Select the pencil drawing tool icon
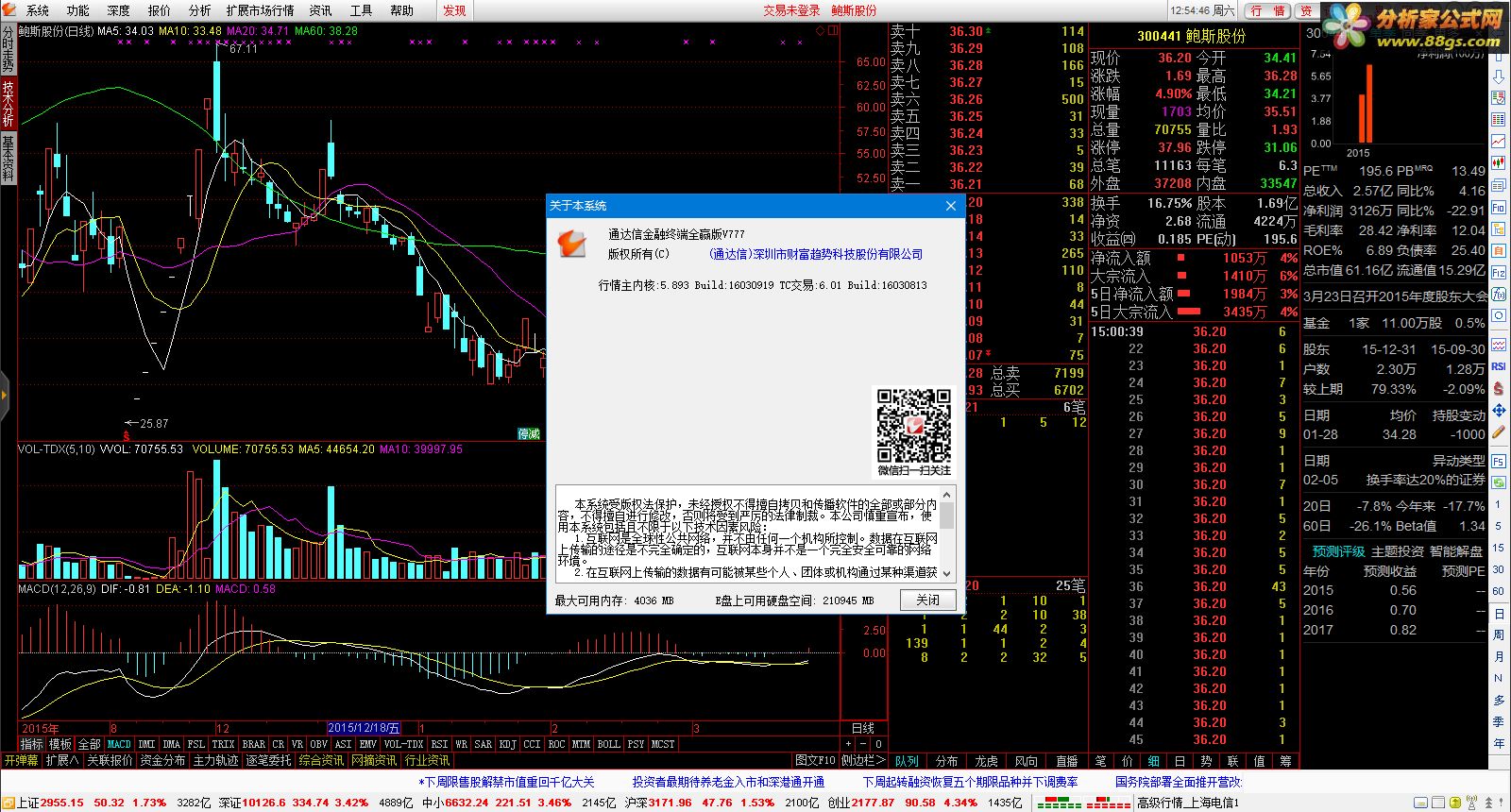This screenshot has width=1511, height=812. point(1499,431)
